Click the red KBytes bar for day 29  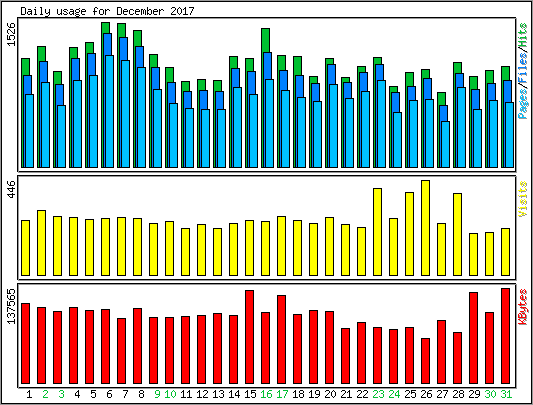click(x=474, y=338)
